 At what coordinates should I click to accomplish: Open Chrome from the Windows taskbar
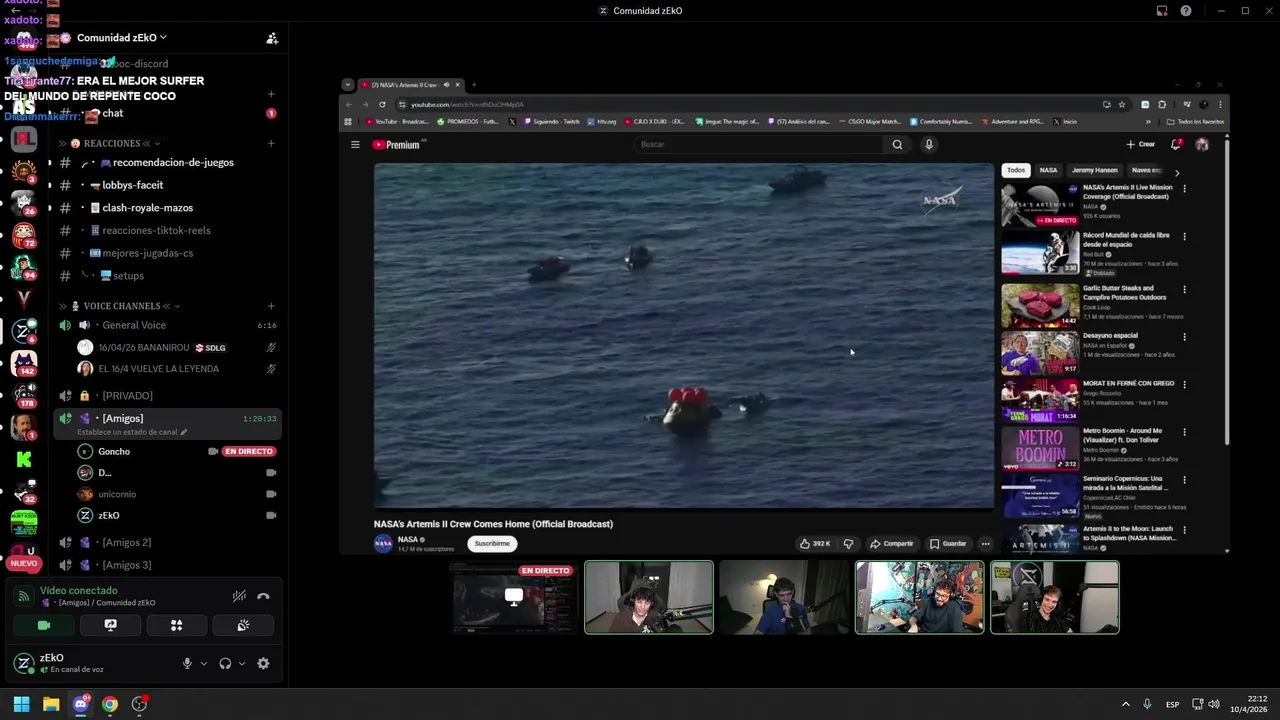click(x=110, y=704)
